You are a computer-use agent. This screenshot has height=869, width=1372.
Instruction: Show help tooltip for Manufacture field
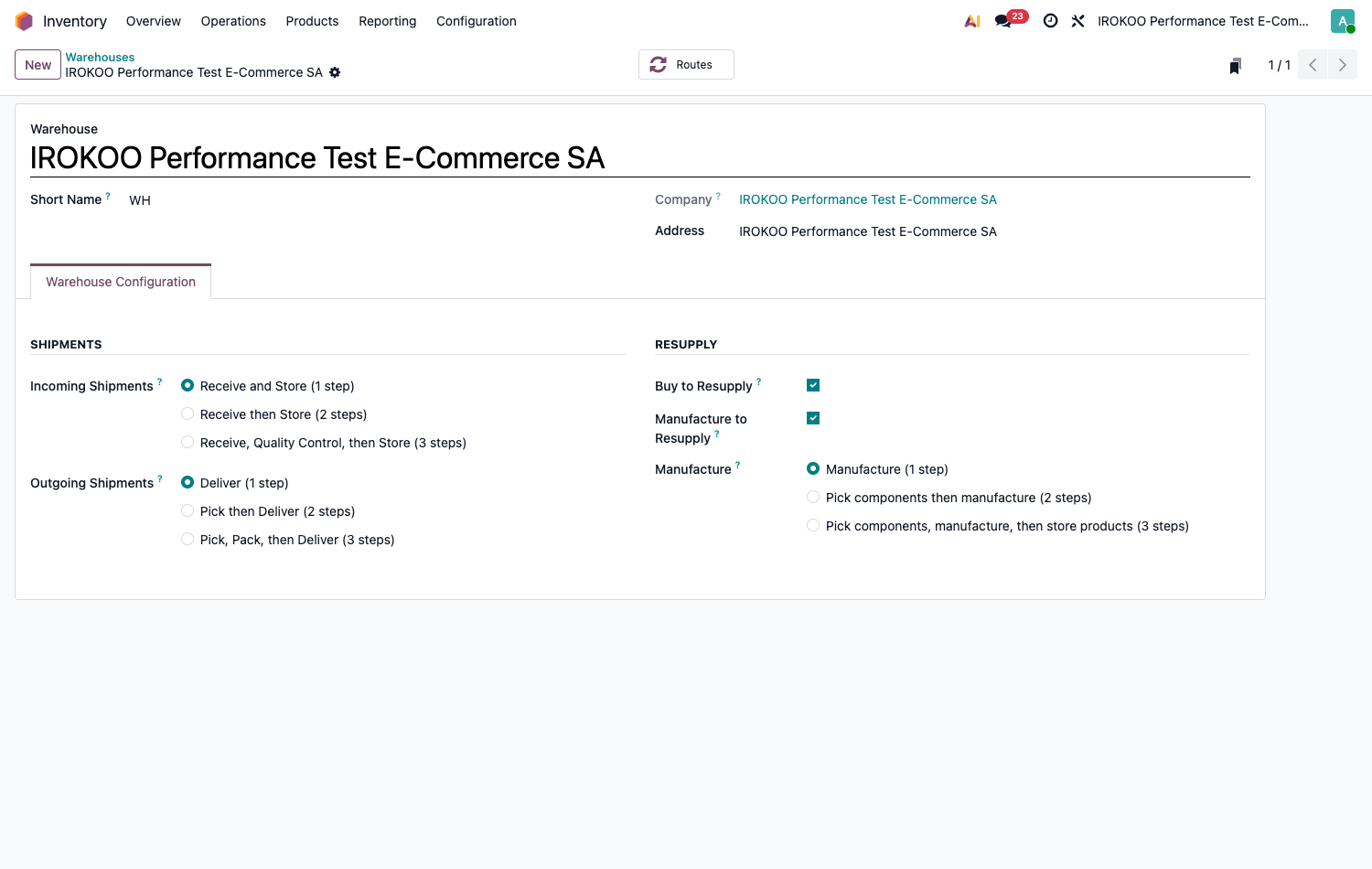pos(737,466)
